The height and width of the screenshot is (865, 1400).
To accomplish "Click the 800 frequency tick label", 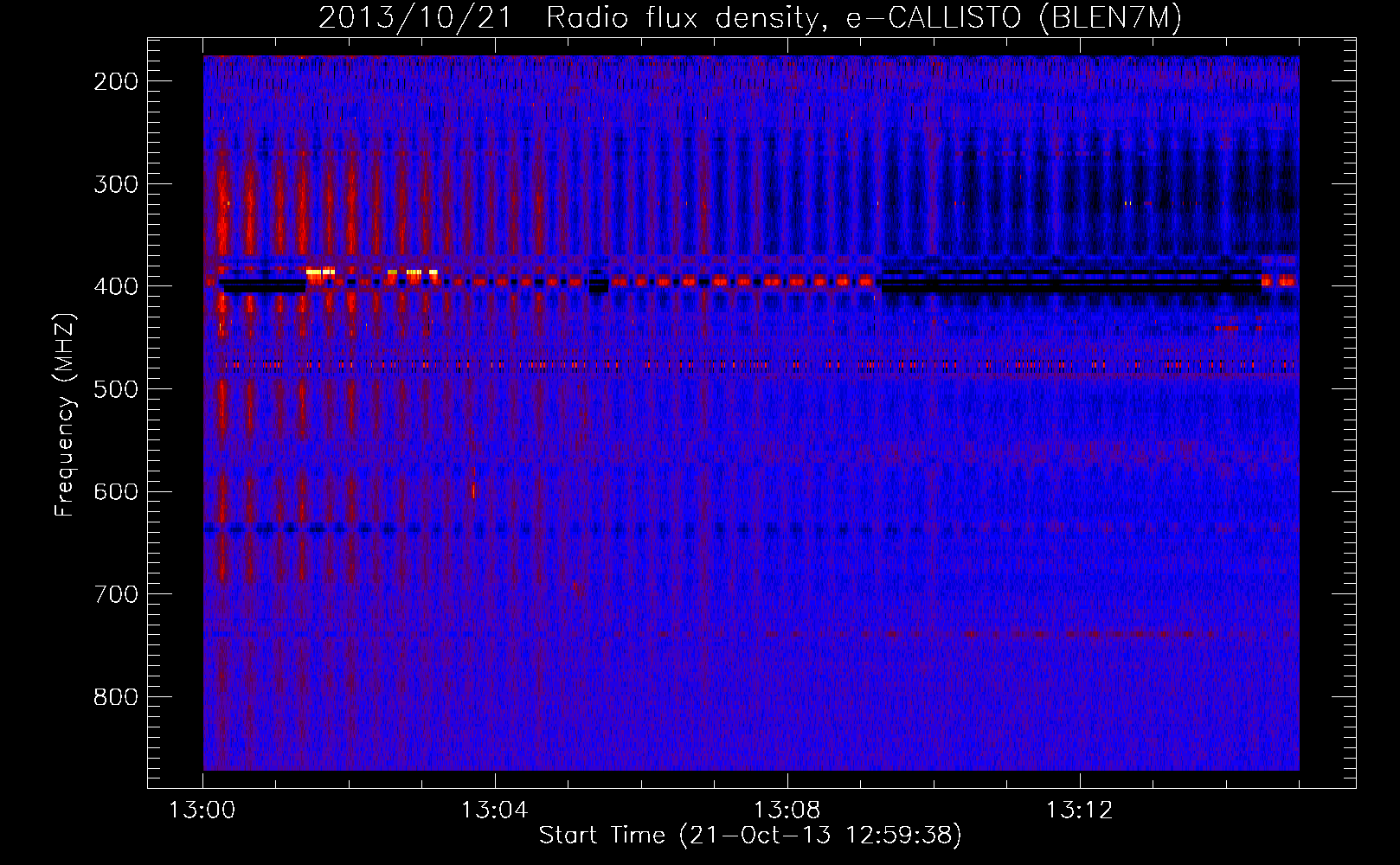I will (x=116, y=696).
